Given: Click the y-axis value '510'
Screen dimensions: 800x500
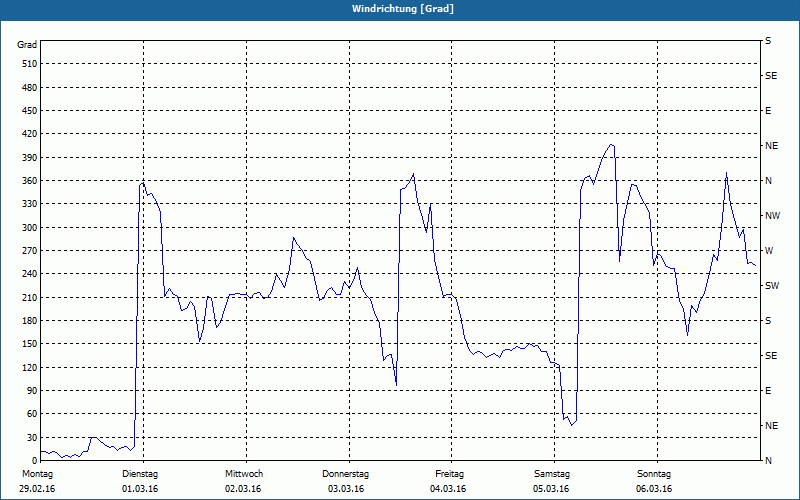Looking at the screenshot, I should point(30,64).
